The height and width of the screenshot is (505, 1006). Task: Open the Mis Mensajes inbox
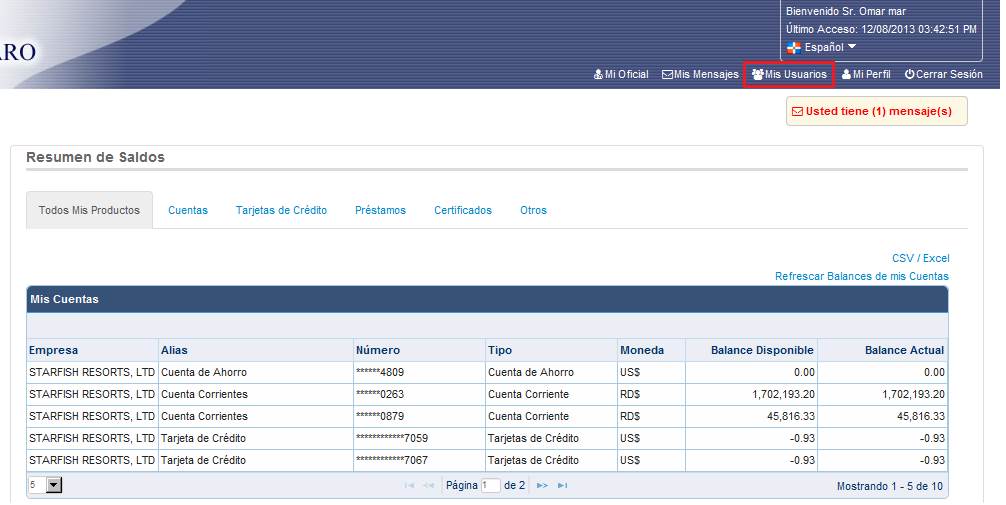coord(700,74)
